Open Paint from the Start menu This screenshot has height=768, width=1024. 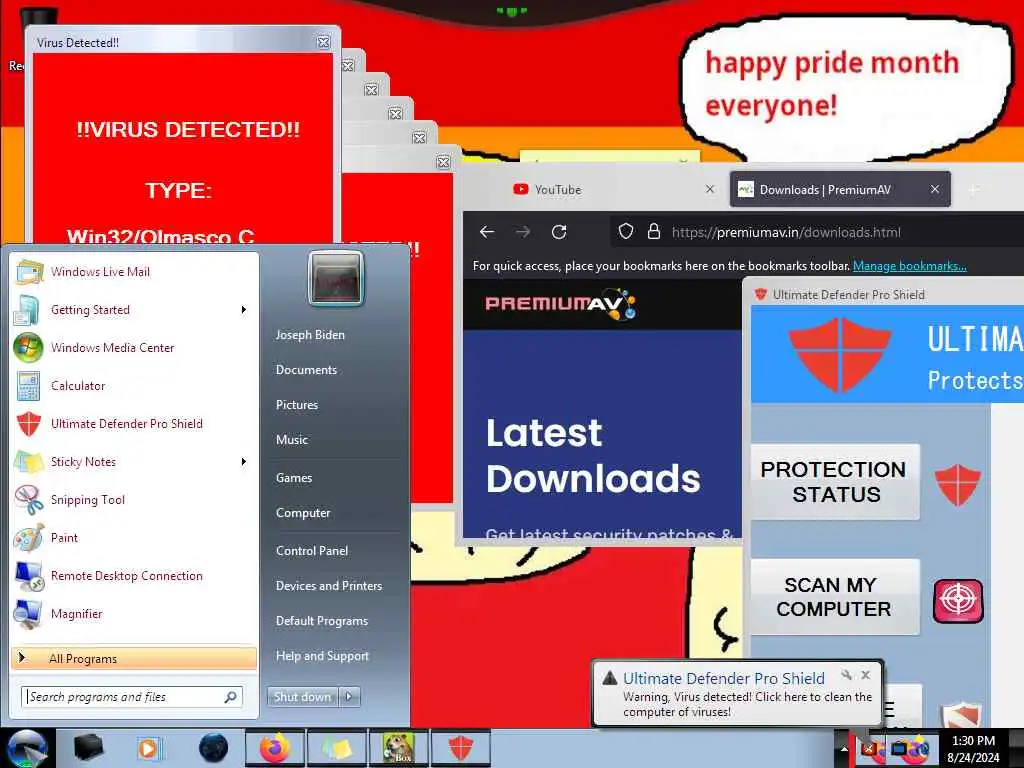click(134, 537)
